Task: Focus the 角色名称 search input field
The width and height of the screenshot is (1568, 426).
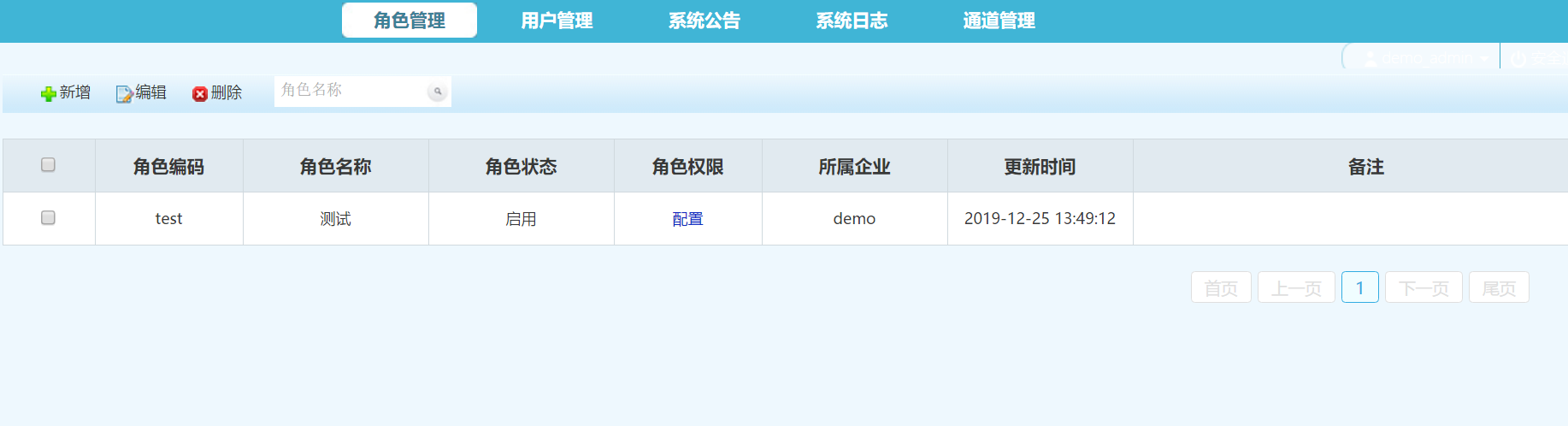Action: (351, 91)
